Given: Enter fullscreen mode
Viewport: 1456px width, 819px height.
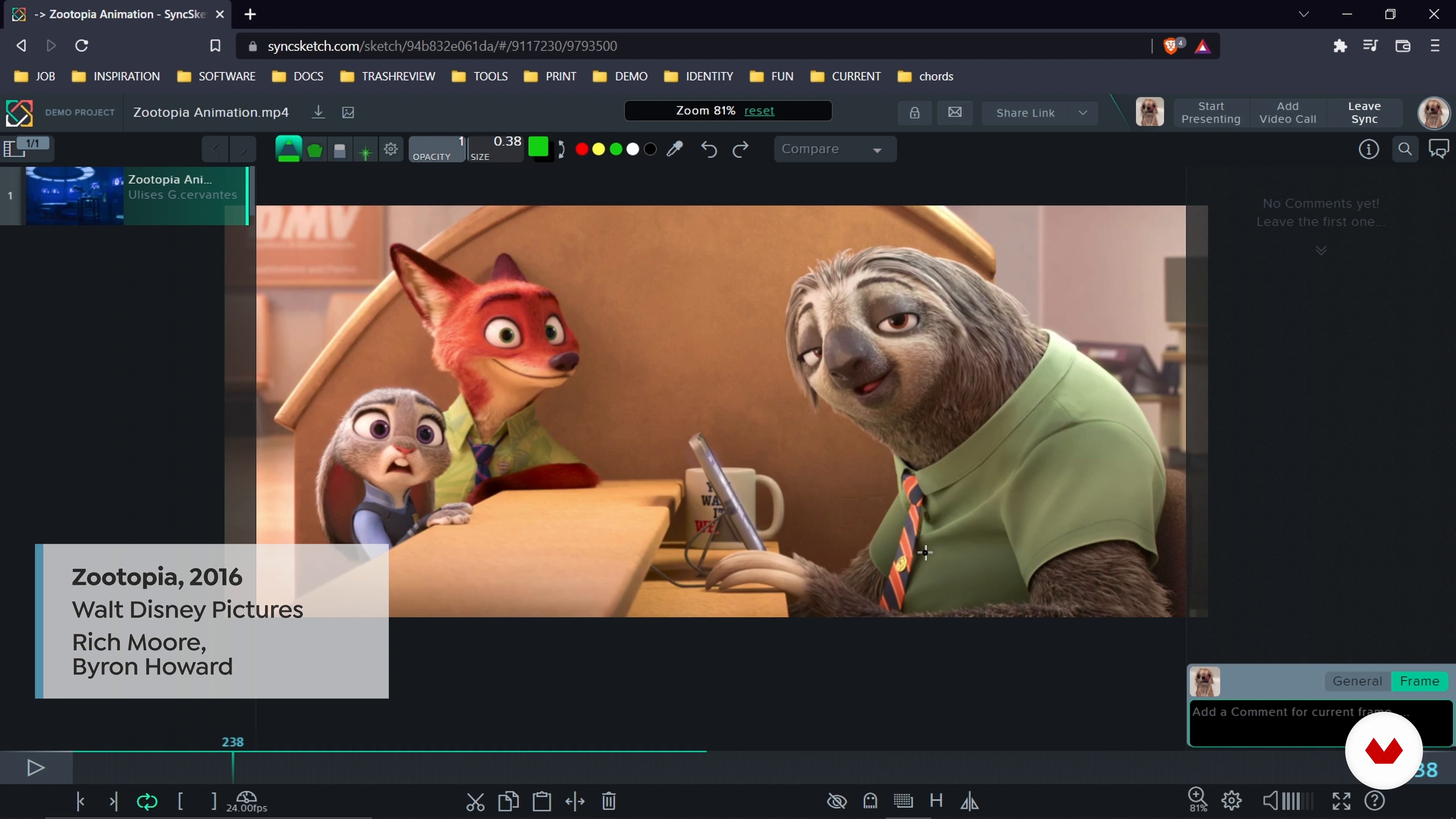Looking at the screenshot, I should coord(1341,801).
